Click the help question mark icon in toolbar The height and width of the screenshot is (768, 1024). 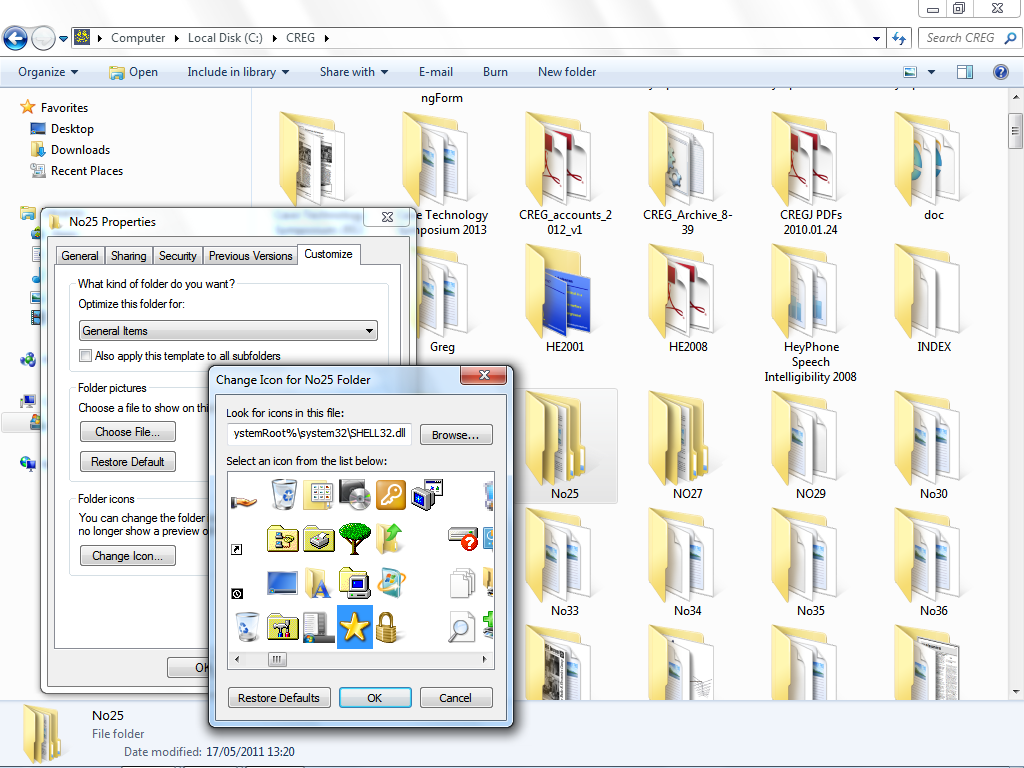[1000, 72]
